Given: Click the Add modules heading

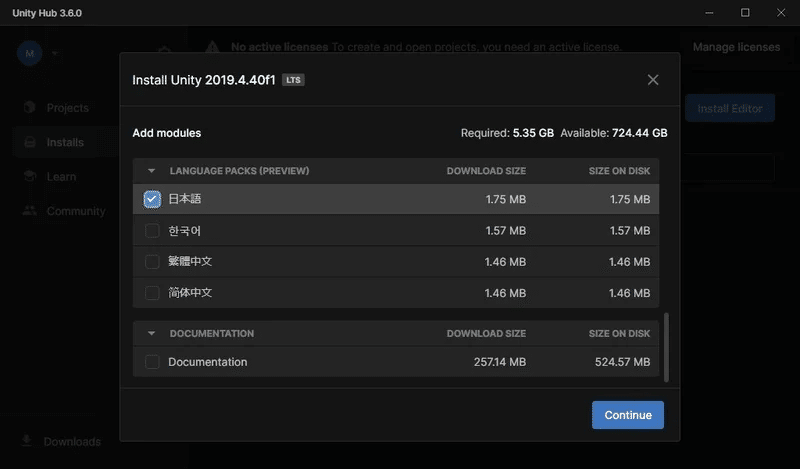Looking at the screenshot, I should point(167,133).
